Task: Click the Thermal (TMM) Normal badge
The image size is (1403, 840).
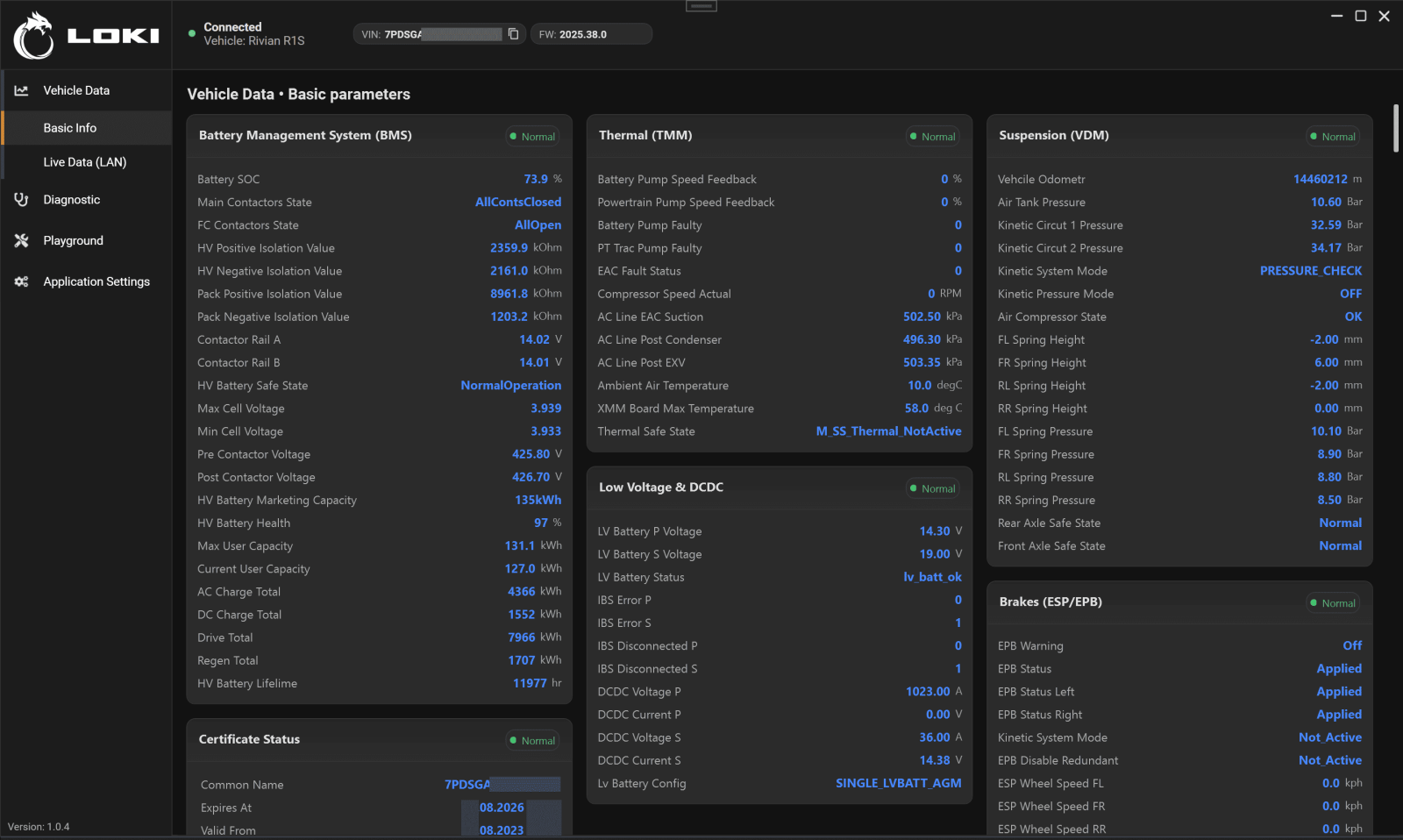Action: tap(932, 137)
